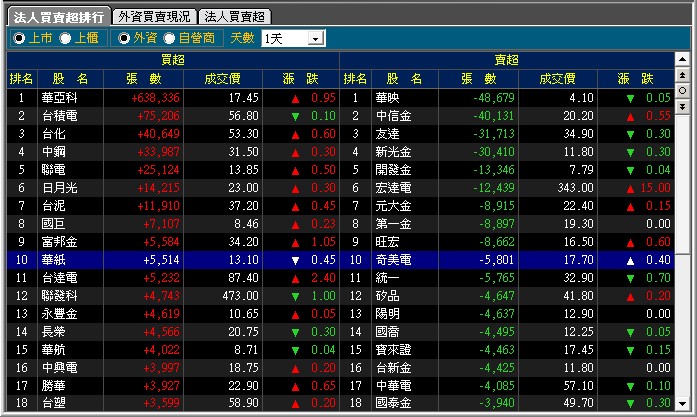This screenshot has height=417, width=697.
Task: Select 元大金 stock name
Action: click(393, 206)
